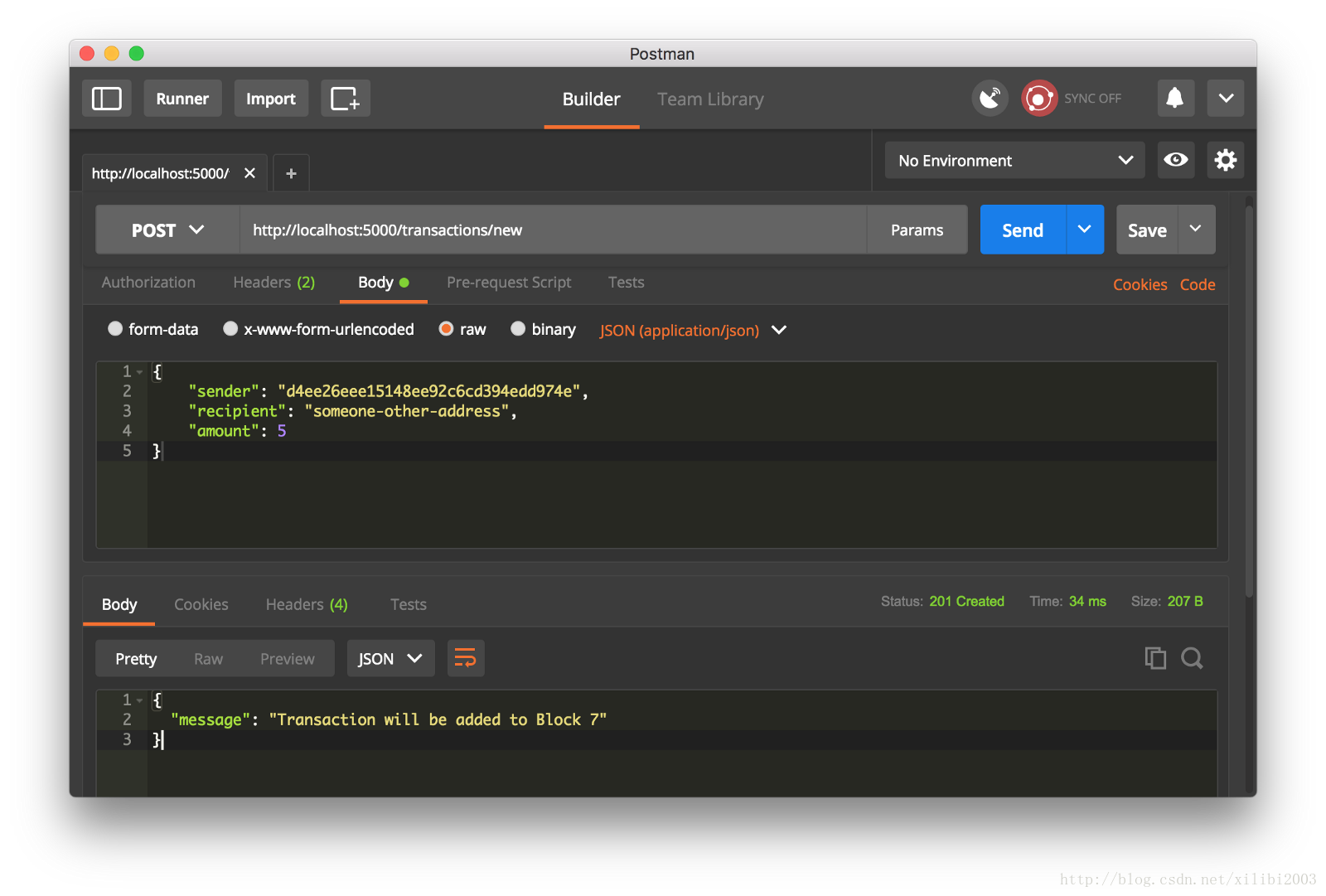Screen dimensions: 1326x896
Task: Click the Status 201 Created text
Action: coord(942,602)
